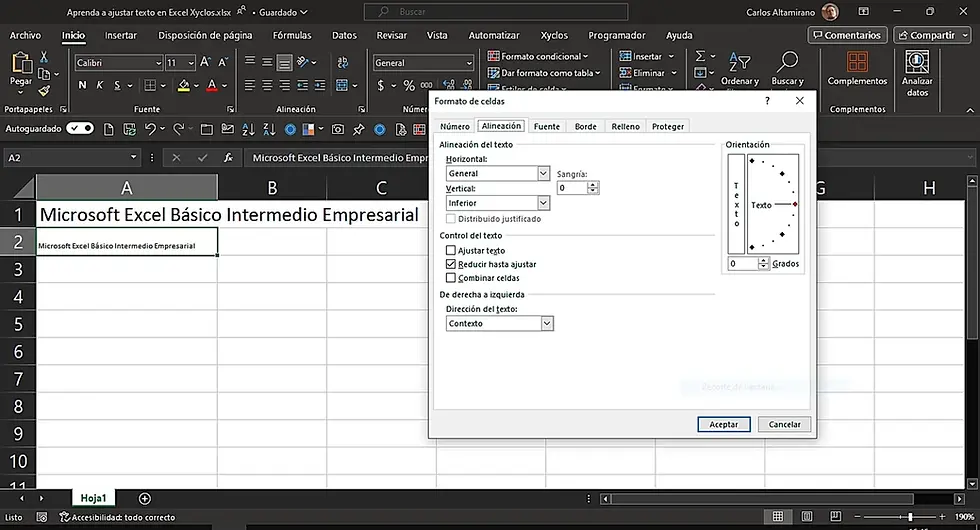Select the bottom vertical align icon in the ribbon

[x=284, y=62]
